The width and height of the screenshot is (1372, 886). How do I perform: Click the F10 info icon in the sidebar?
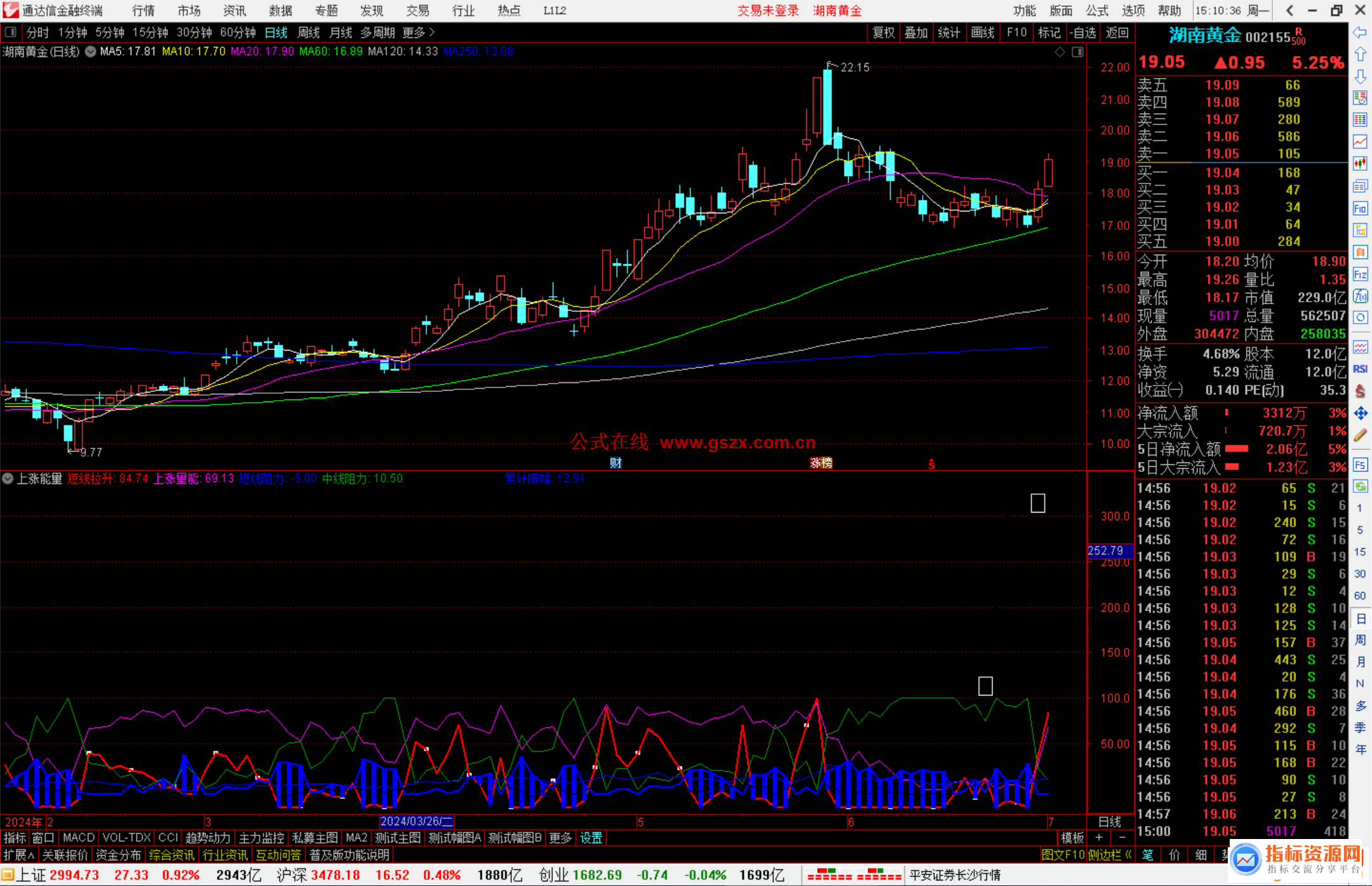[1360, 208]
